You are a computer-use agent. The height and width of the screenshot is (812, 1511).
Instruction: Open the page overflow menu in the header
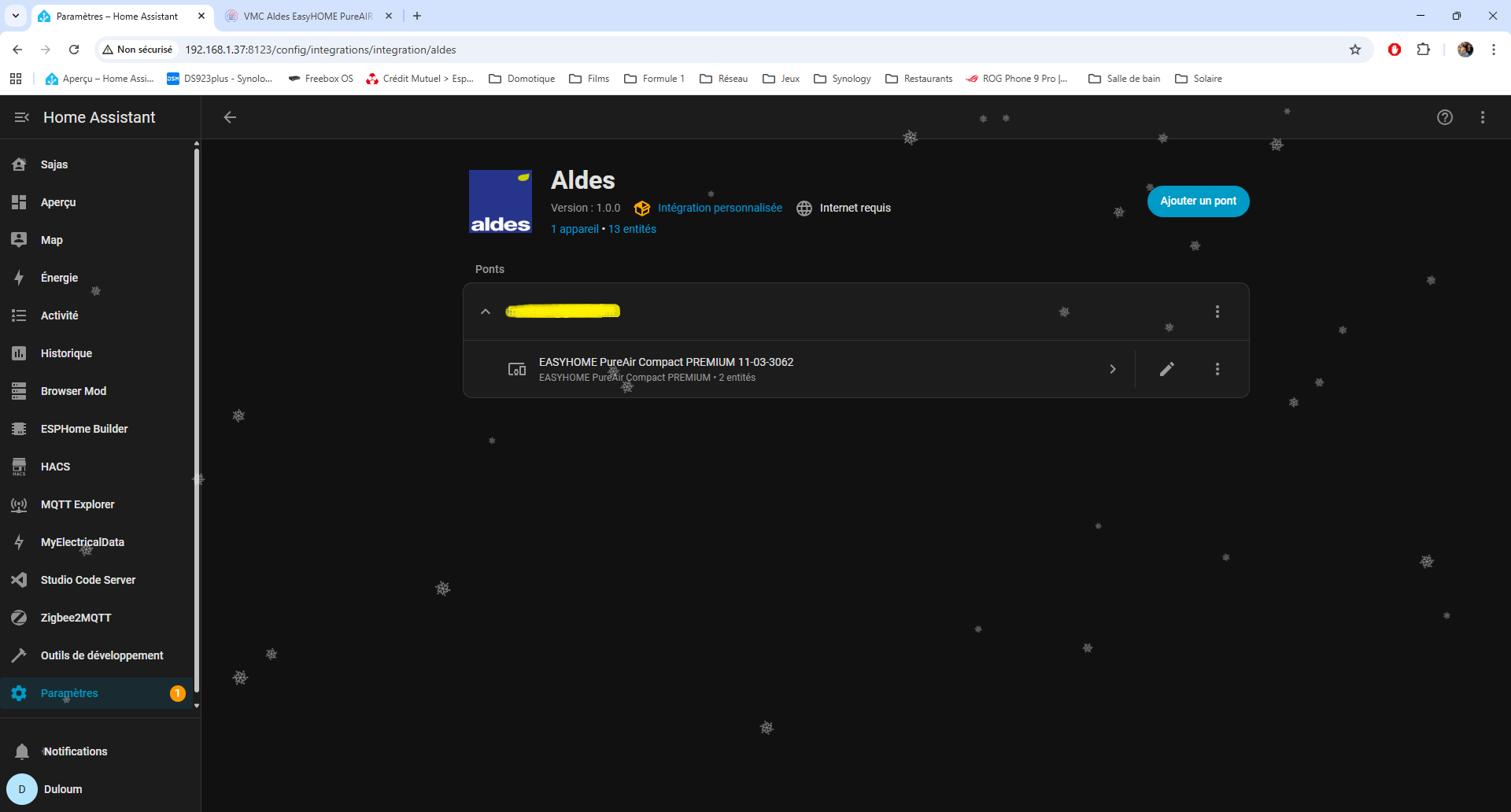click(x=1483, y=117)
